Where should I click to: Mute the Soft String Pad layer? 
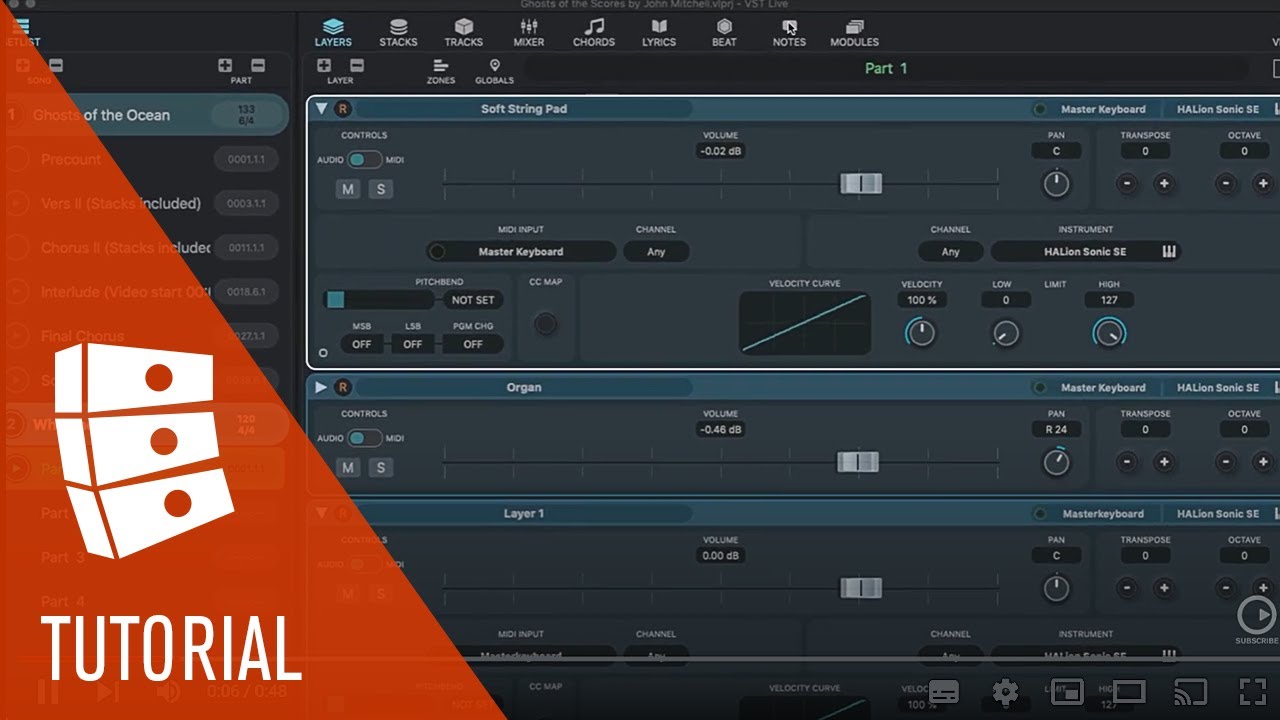pos(347,189)
